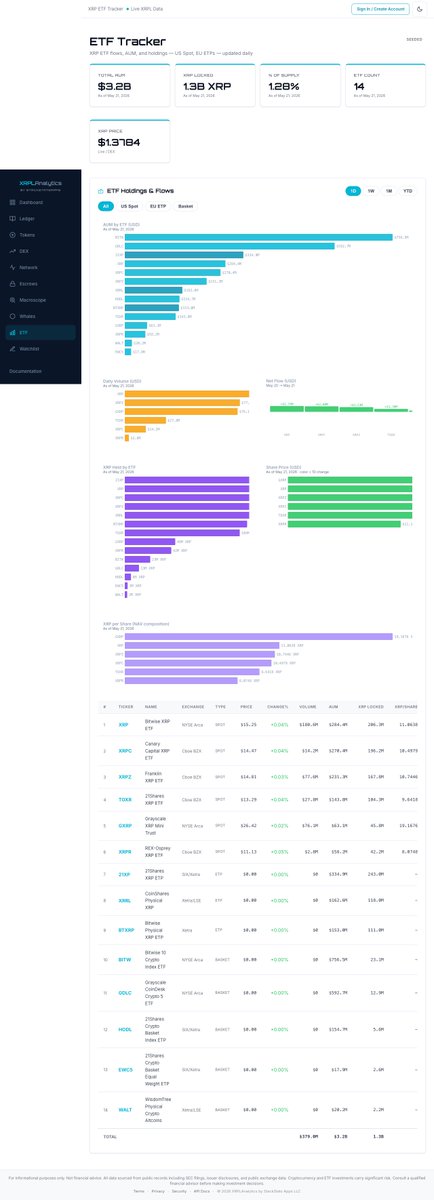Select the 1M time range
Viewport: 434px width, 1200px height.
click(x=389, y=190)
